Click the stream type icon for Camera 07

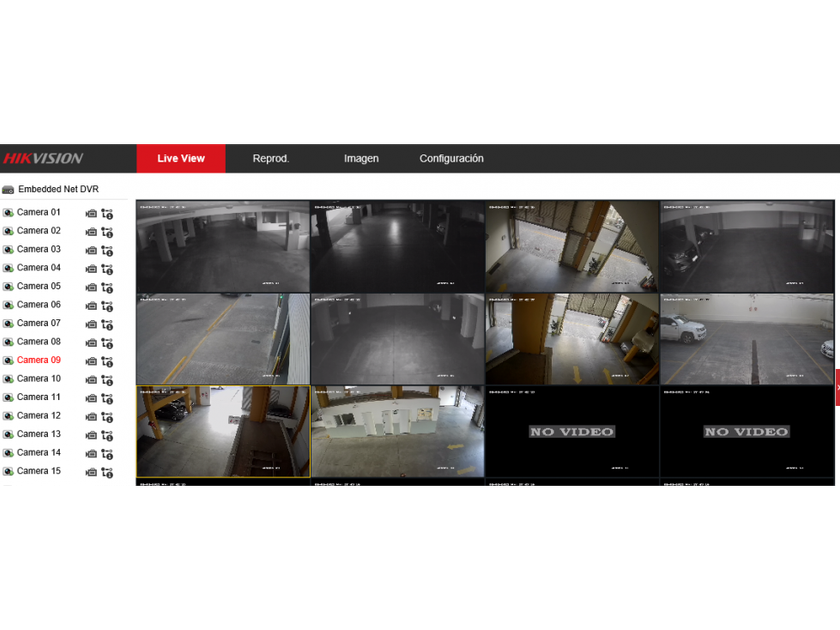(107, 324)
